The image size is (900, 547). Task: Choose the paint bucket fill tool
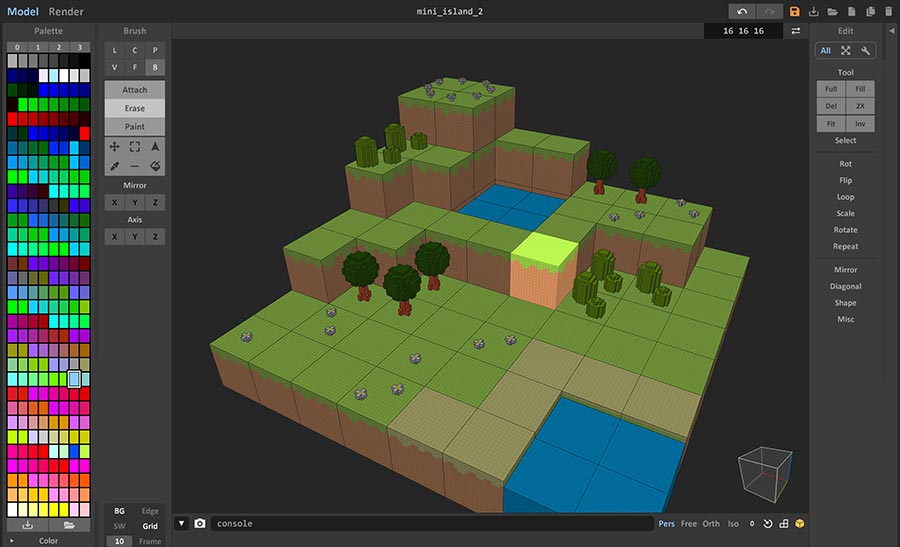pyautogui.click(x=155, y=166)
